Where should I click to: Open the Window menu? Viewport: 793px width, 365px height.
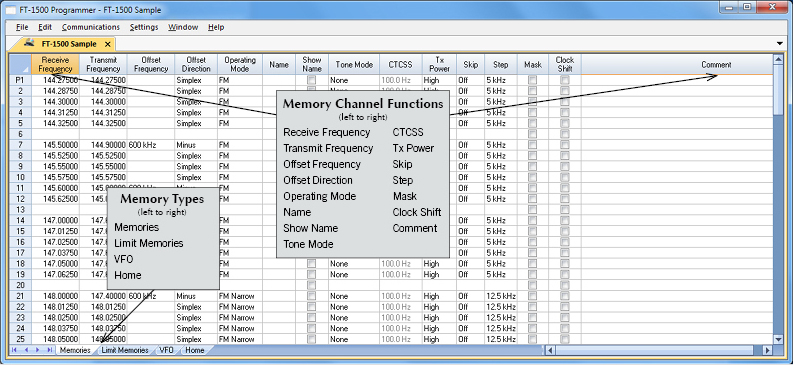[x=183, y=27]
